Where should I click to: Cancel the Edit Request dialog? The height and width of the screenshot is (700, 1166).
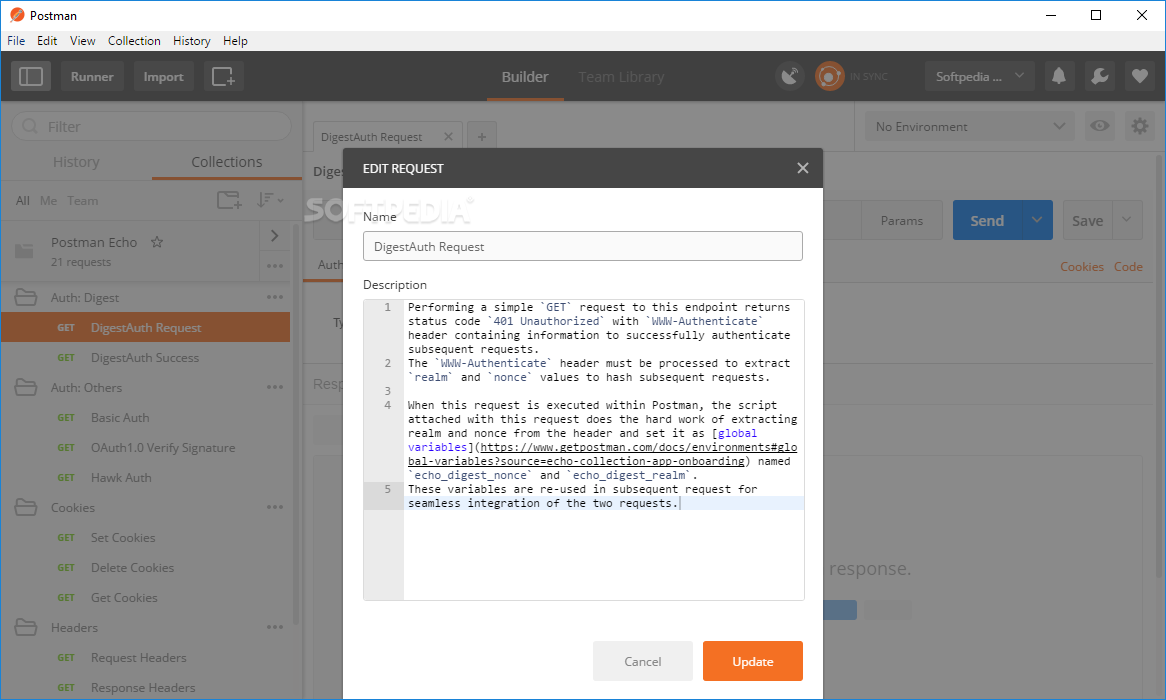(x=642, y=661)
